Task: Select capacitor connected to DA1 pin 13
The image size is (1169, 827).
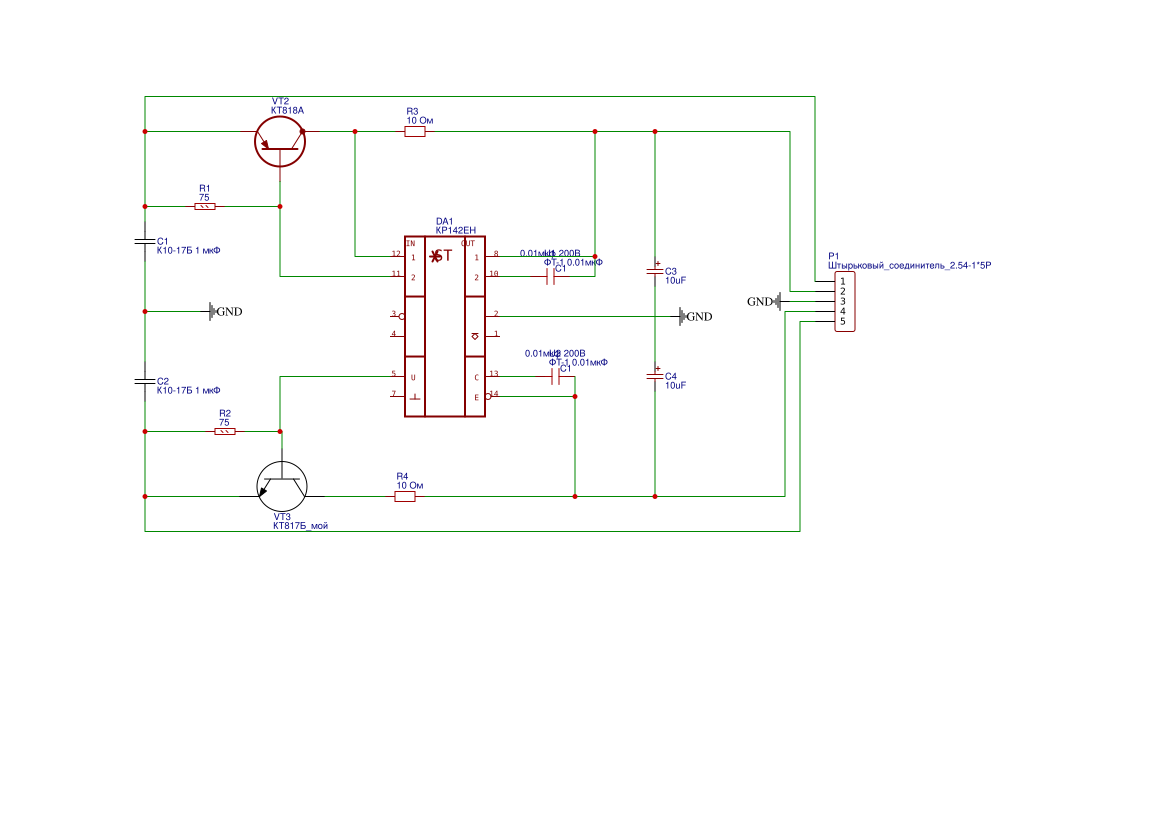Action: pyautogui.click(x=556, y=376)
